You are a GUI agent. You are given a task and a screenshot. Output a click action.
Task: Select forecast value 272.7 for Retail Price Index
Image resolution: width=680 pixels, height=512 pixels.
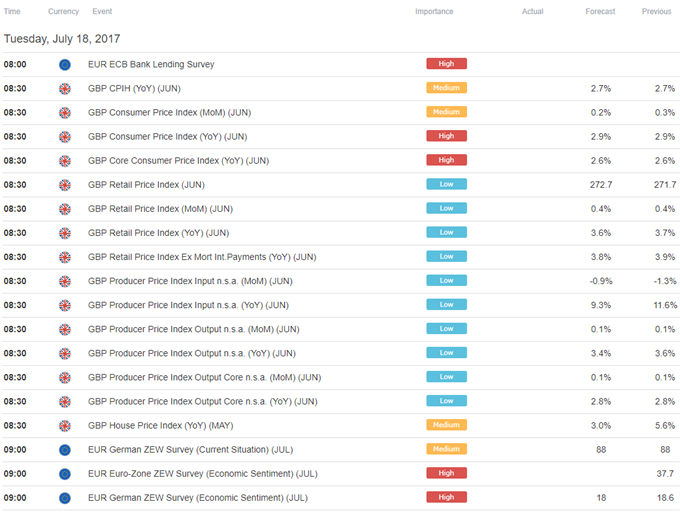coord(601,185)
